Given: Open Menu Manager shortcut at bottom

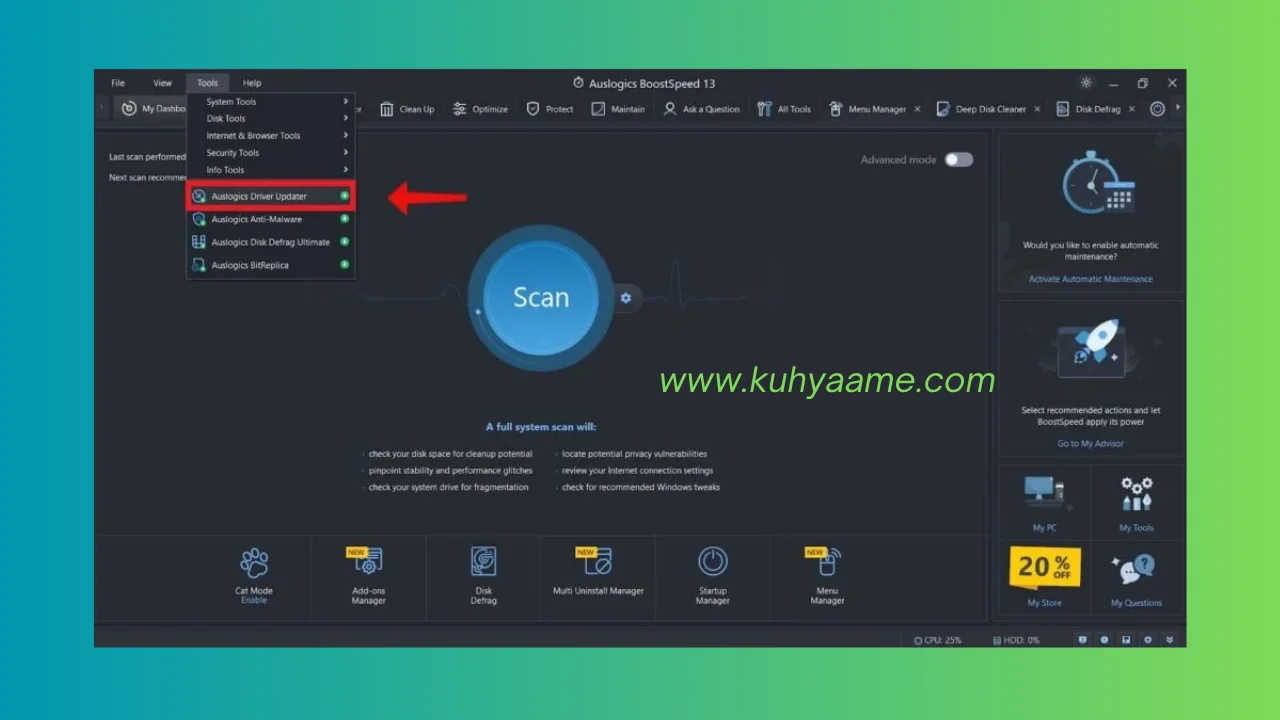Looking at the screenshot, I should point(827,577).
